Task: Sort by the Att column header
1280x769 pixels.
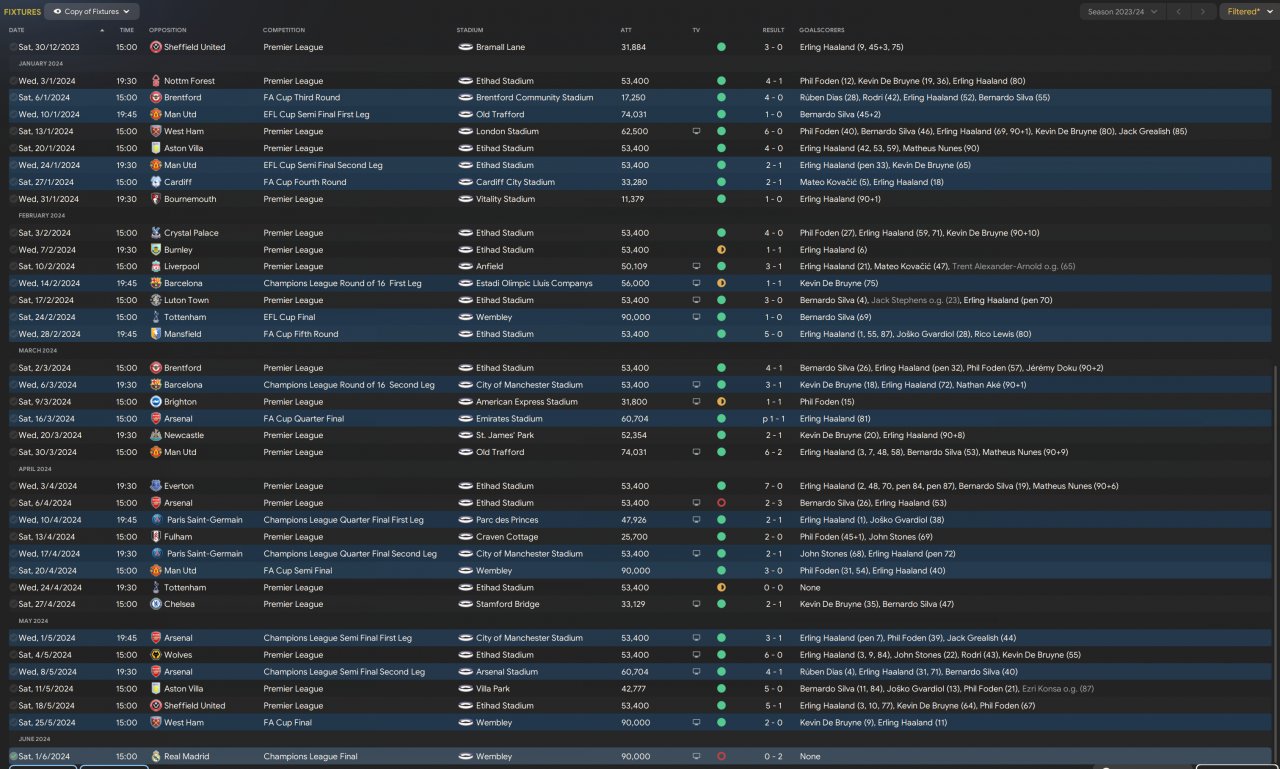Action: point(626,30)
